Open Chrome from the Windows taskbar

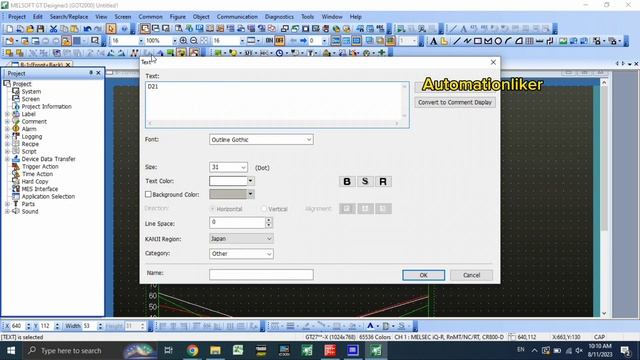click(192, 350)
